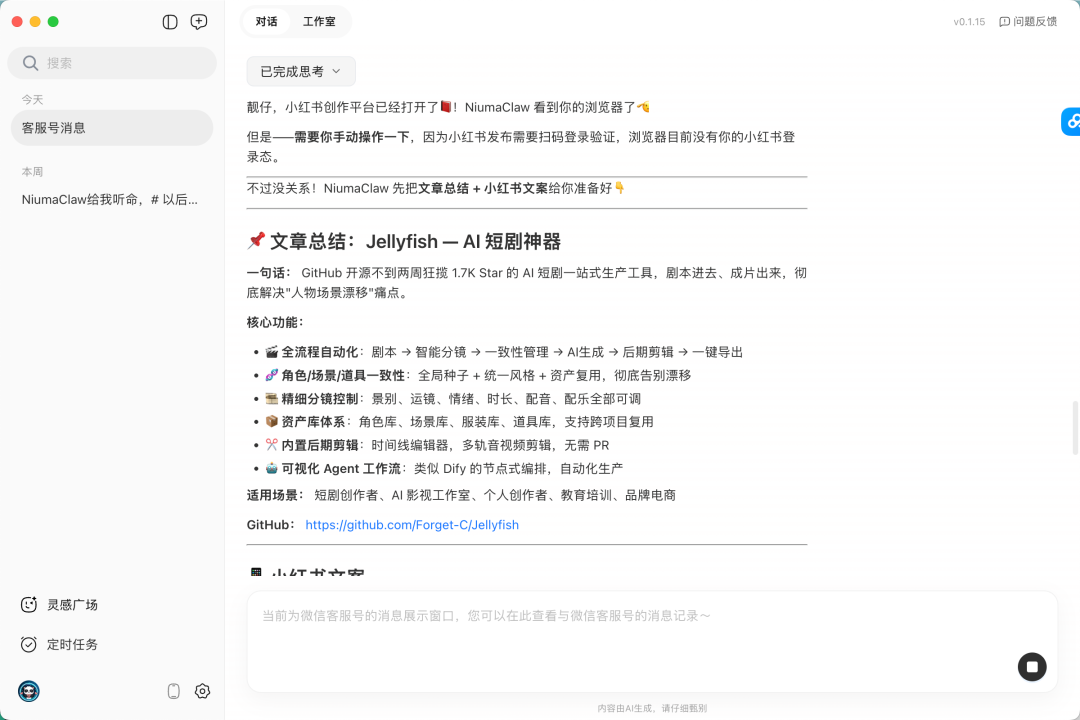Click the 问题反馈 feedback icon
Image resolution: width=1080 pixels, height=720 pixels.
[x=1004, y=22]
